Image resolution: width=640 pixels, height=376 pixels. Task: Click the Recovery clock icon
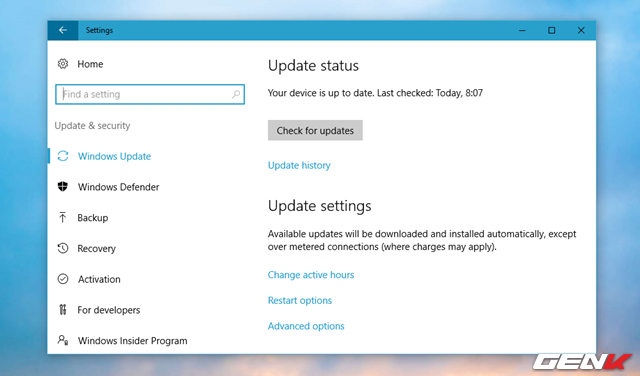coord(63,248)
